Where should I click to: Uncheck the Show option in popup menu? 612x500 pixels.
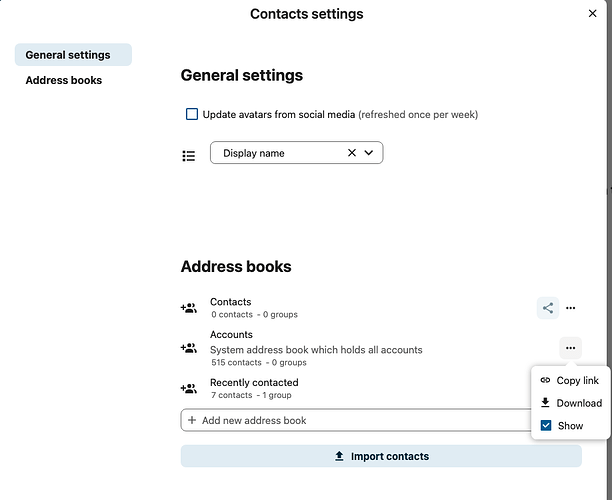(546, 426)
